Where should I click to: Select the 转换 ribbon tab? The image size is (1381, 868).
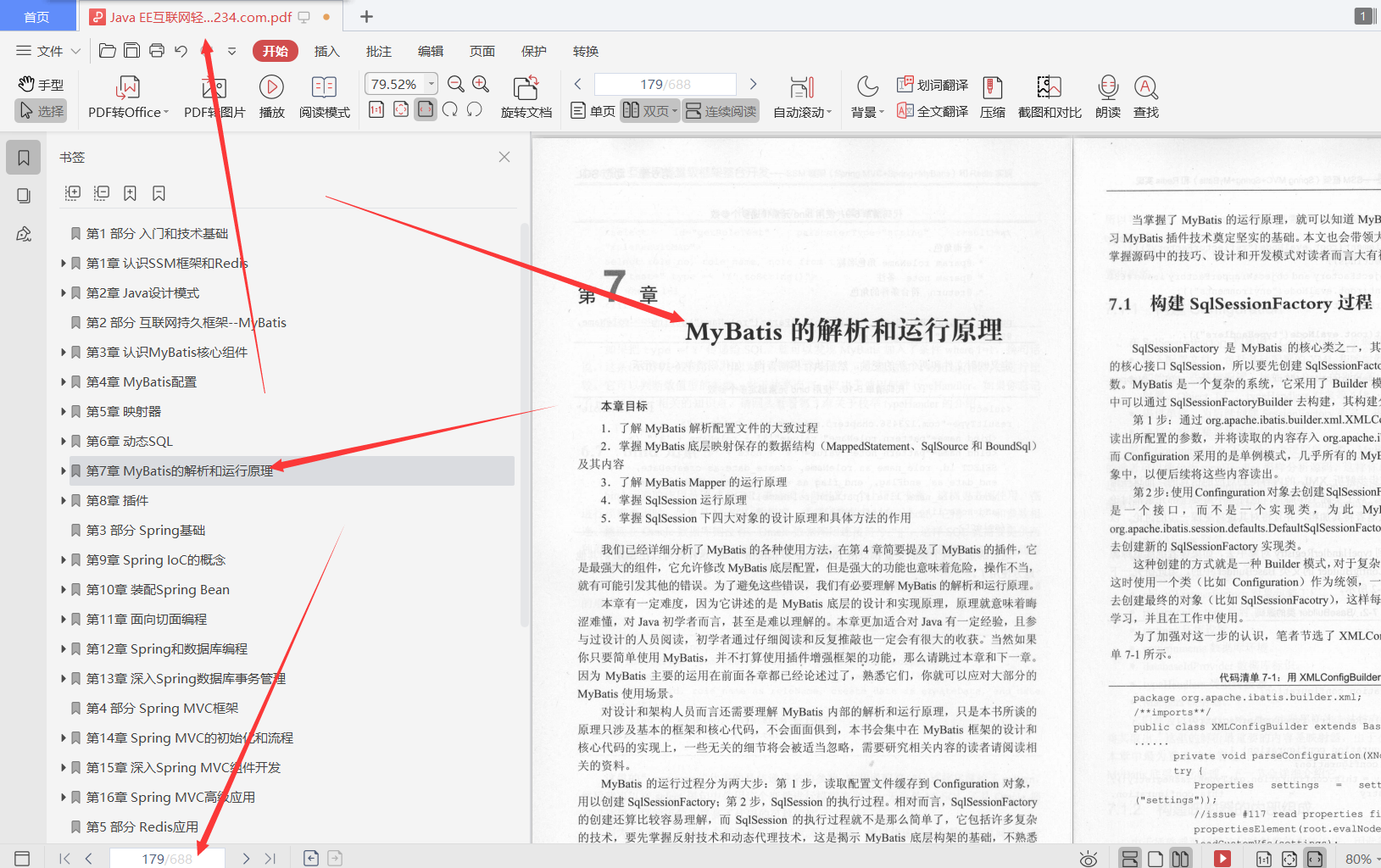pos(586,51)
